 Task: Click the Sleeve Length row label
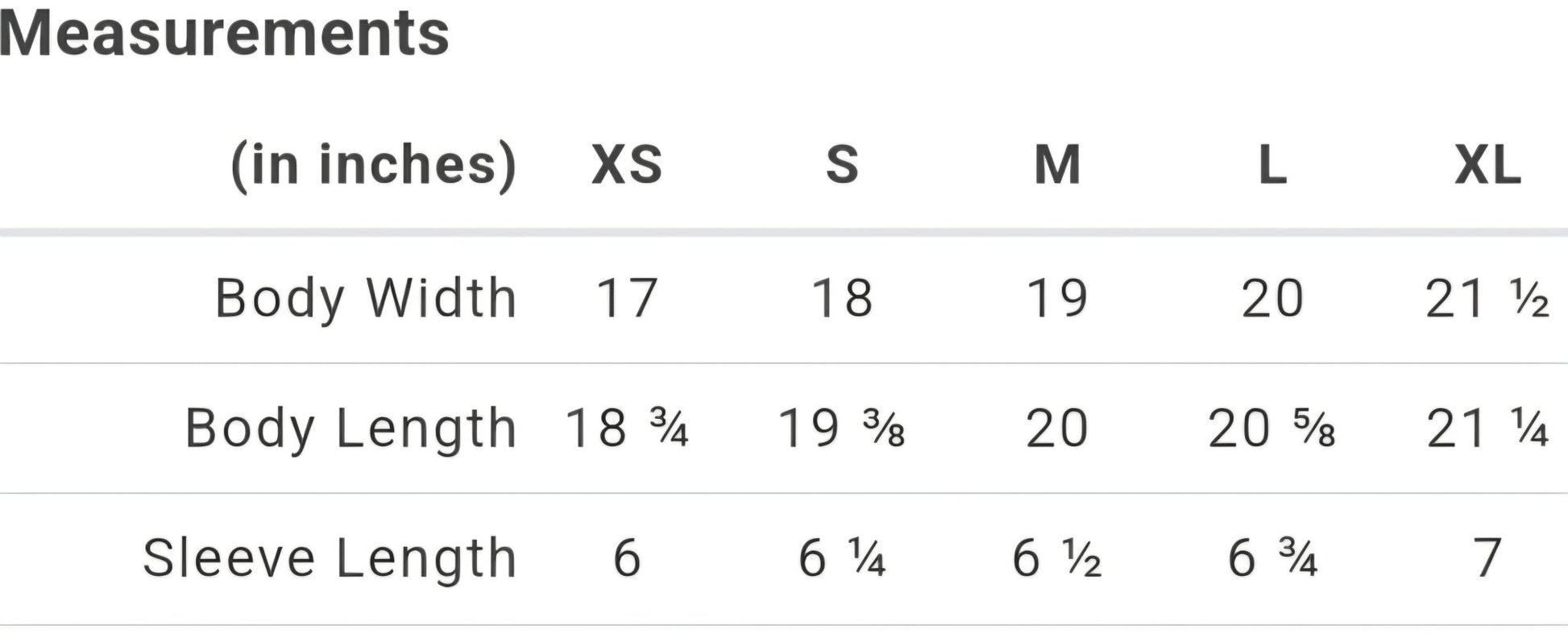(330, 558)
